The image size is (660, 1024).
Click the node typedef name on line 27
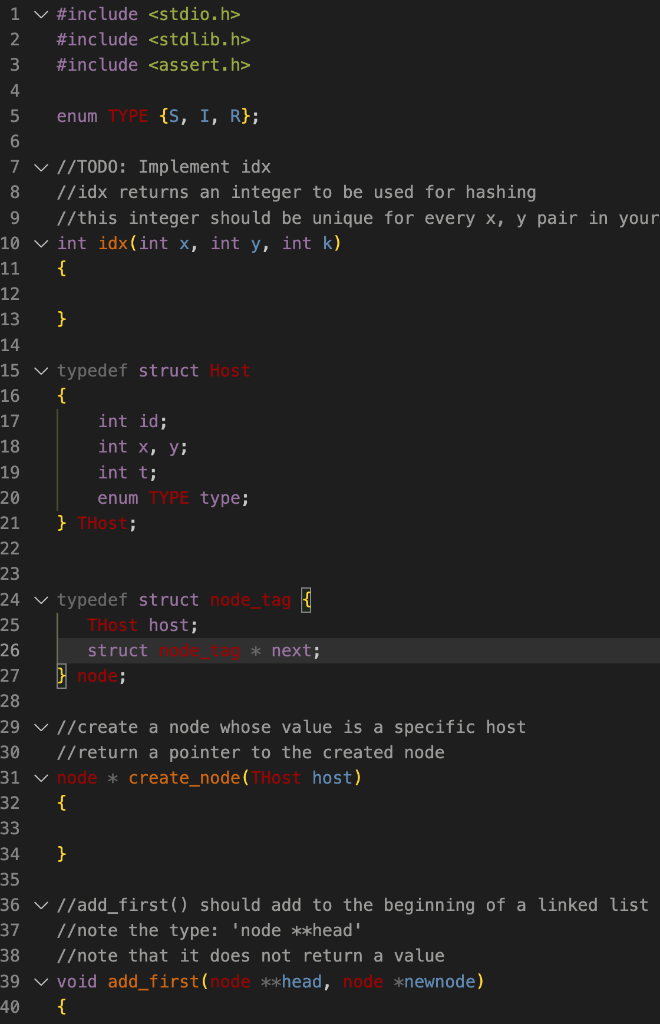pyautogui.click(x=97, y=677)
